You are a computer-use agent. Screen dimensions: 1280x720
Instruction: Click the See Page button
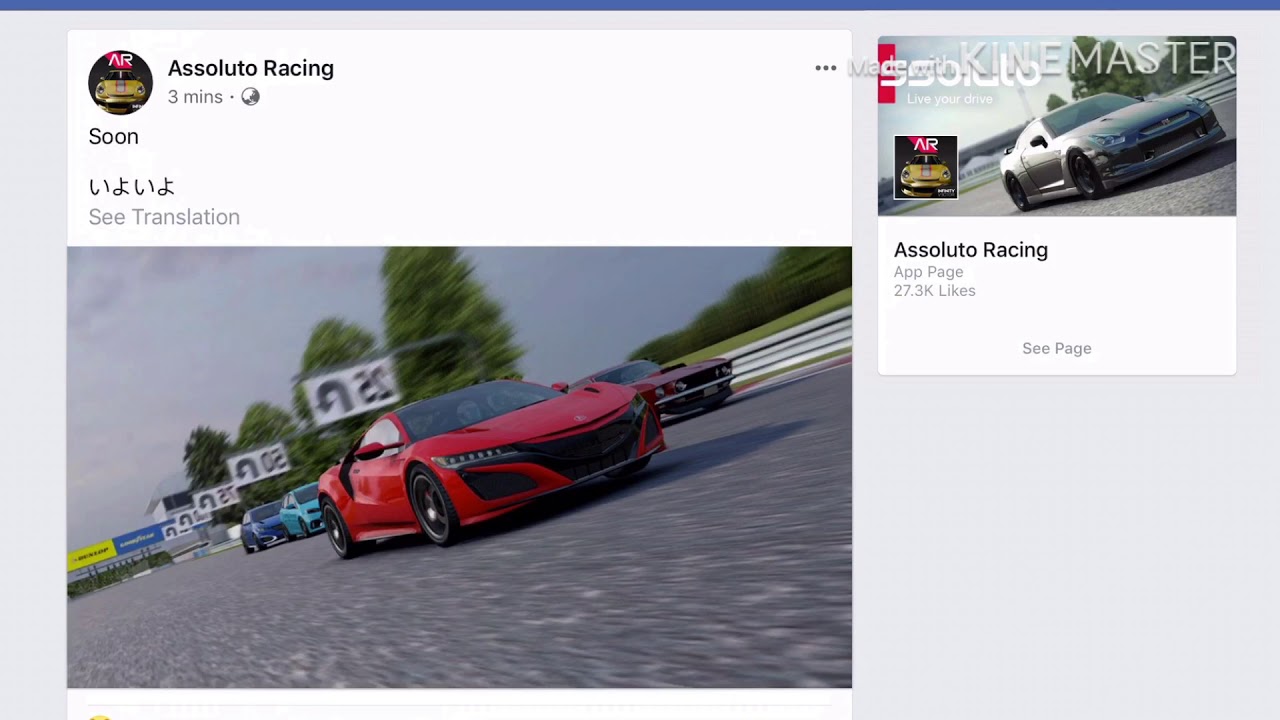pos(1057,348)
